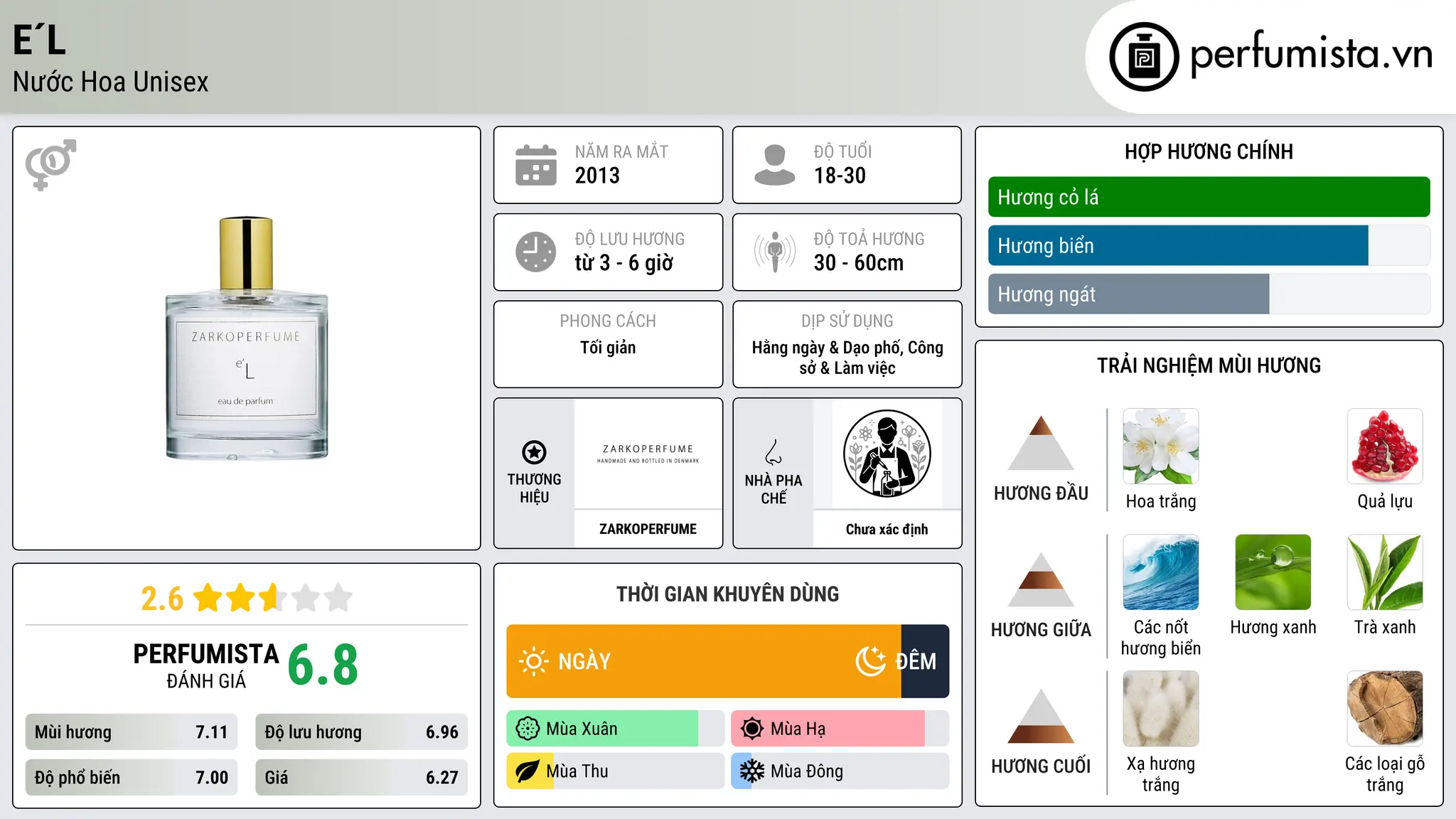The image size is (1456, 819).
Task: Click the ZARKOPERFUME brand name label
Action: [648, 529]
